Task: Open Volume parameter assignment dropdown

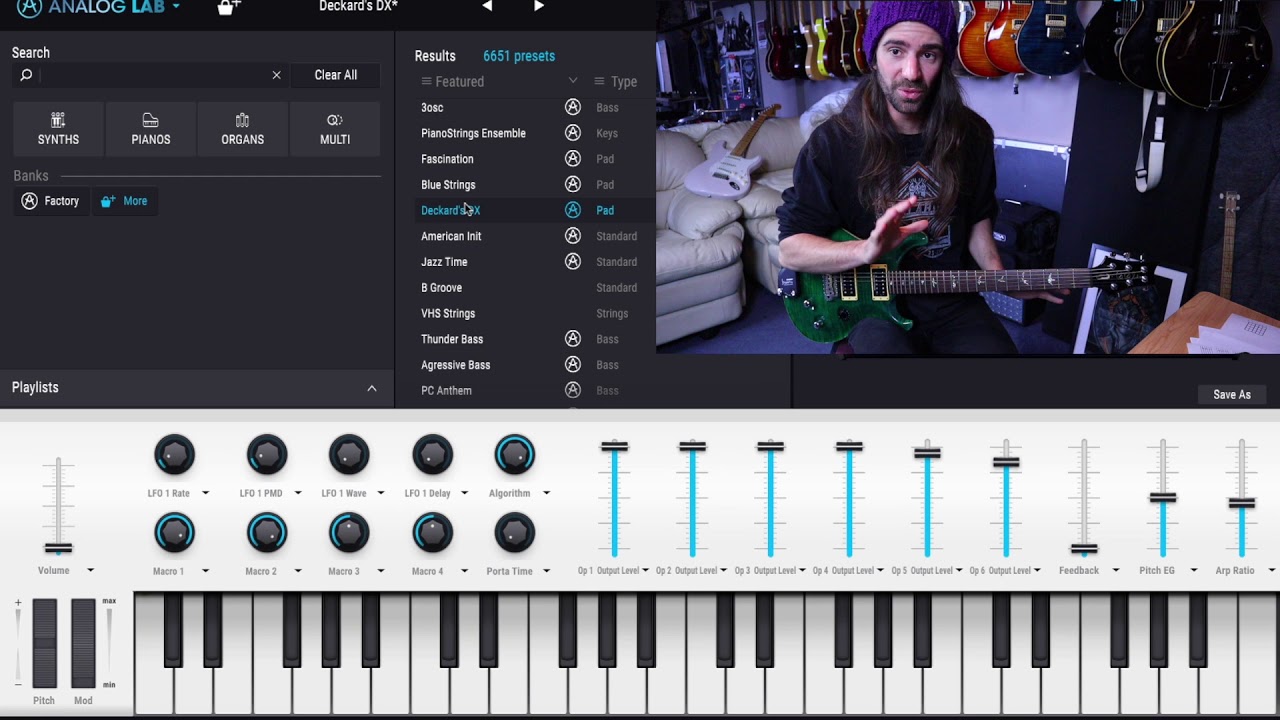Action: coord(90,571)
